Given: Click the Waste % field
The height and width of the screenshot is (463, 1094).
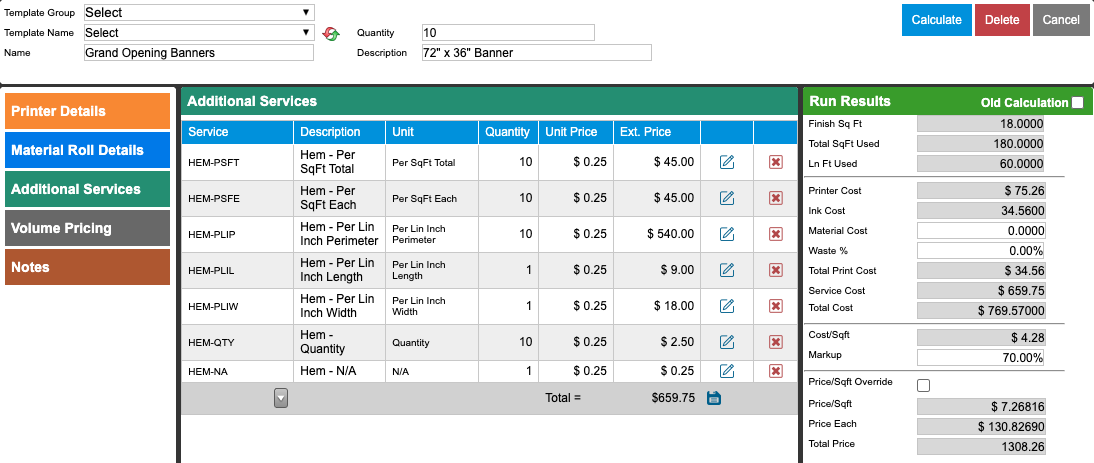Looking at the screenshot, I should point(981,250).
